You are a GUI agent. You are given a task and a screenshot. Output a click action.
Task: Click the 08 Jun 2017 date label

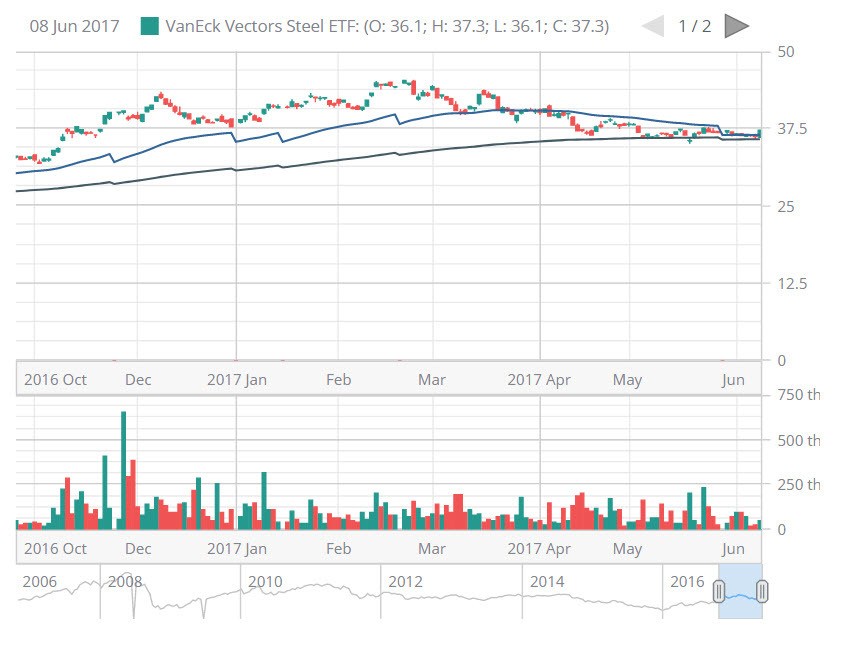74,26
